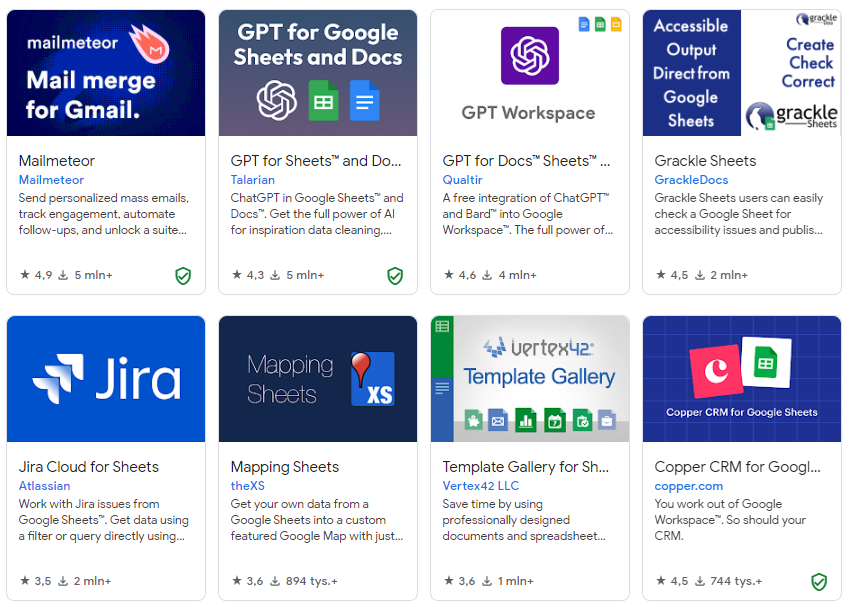Click the green verified shield on Mailmeteor card
The width and height of the screenshot is (851, 608).
(183, 276)
